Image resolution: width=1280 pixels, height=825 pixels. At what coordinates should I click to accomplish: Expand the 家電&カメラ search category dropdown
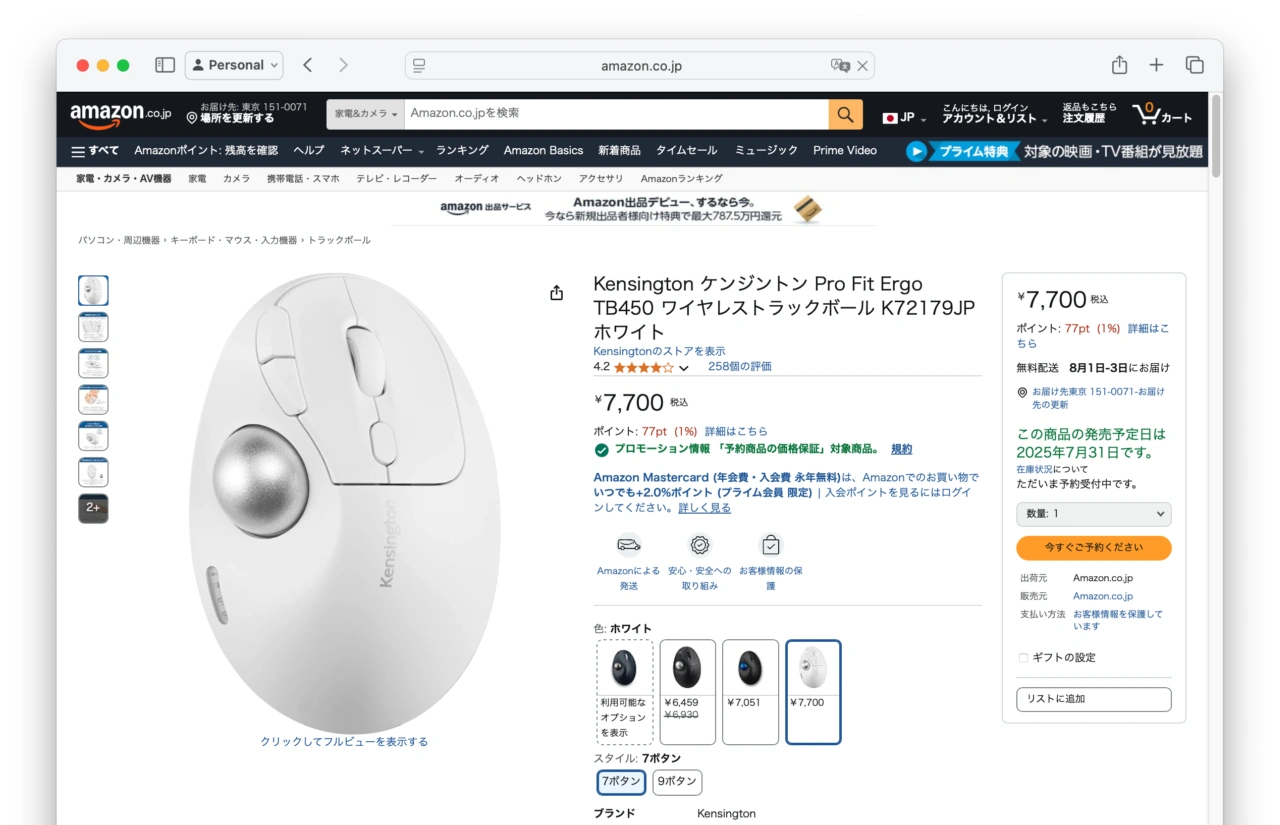pyautogui.click(x=366, y=114)
